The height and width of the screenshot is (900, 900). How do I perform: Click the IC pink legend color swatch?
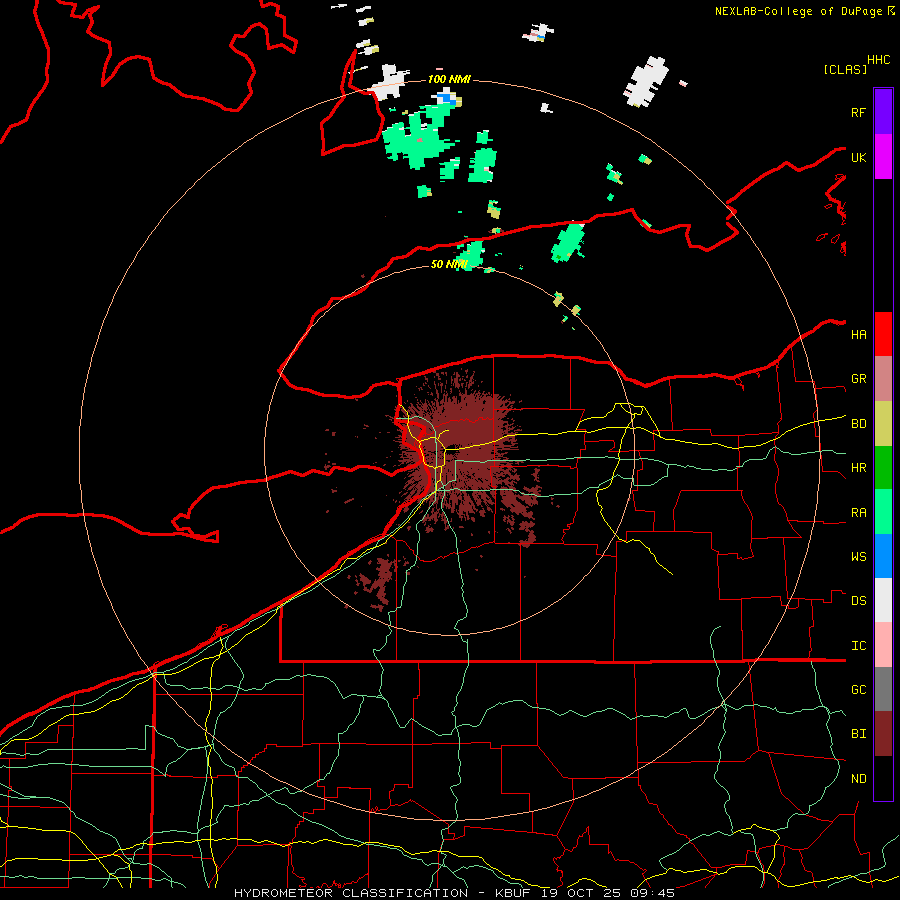(x=883, y=645)
